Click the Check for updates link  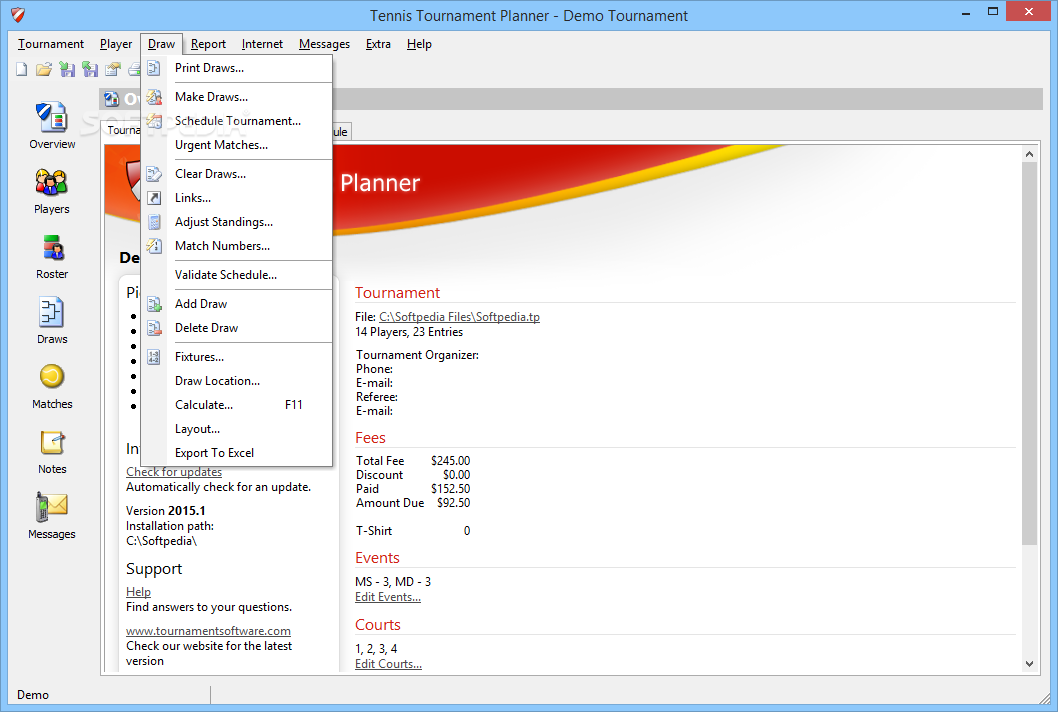(x=173, y=472)
